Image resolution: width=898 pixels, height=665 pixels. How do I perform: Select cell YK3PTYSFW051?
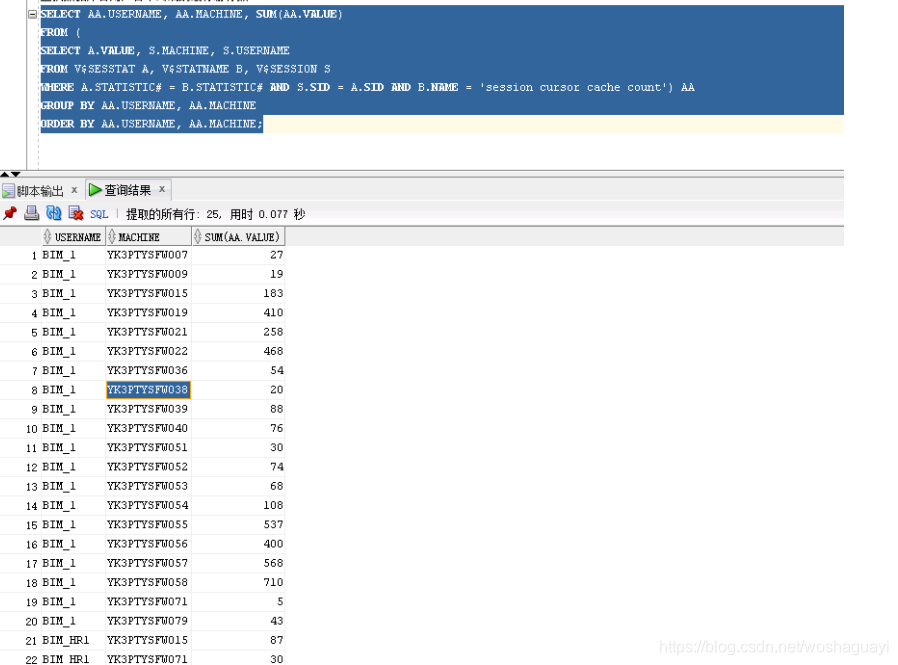coord(148,447)
